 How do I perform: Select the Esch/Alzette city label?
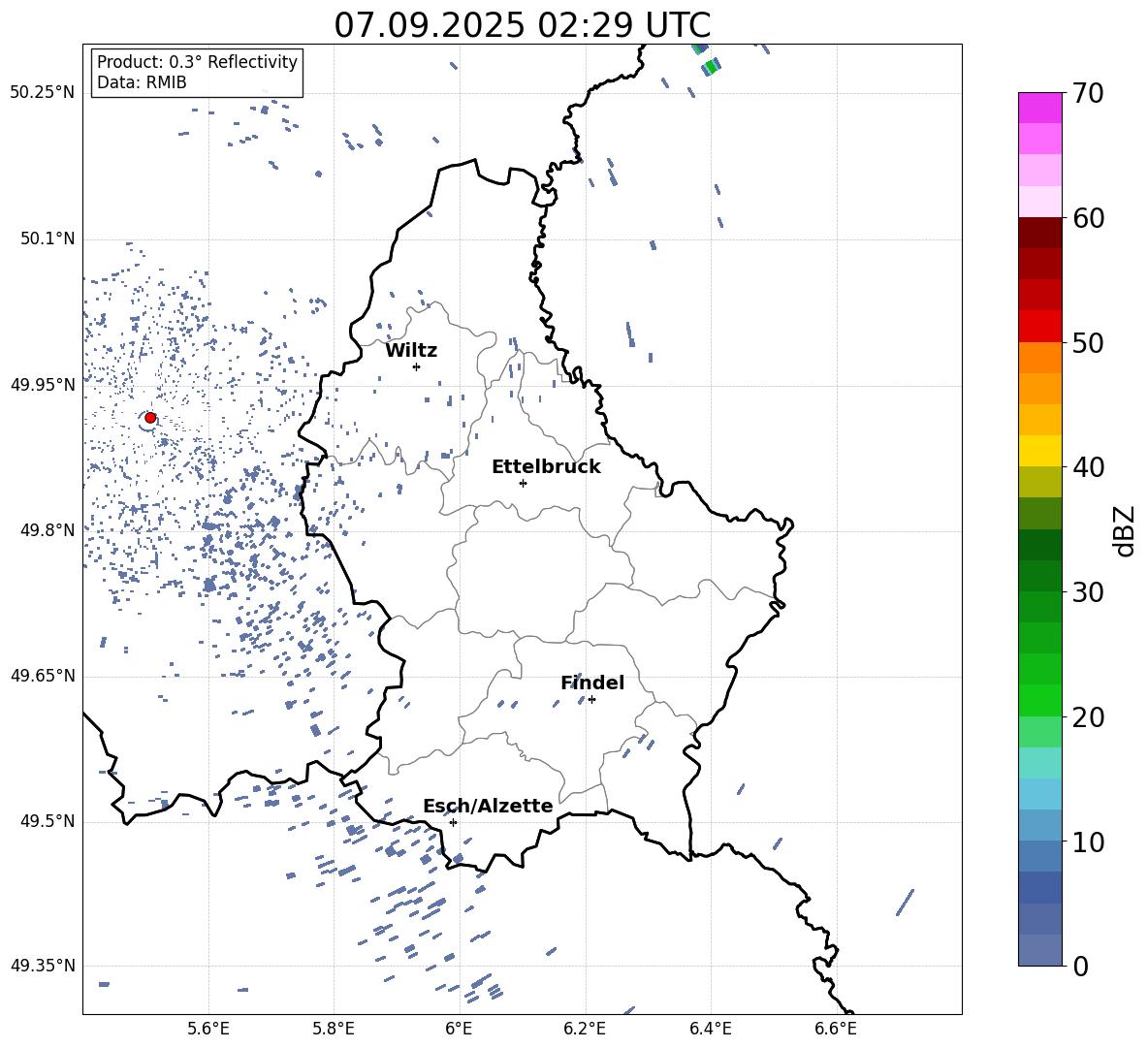488,807
